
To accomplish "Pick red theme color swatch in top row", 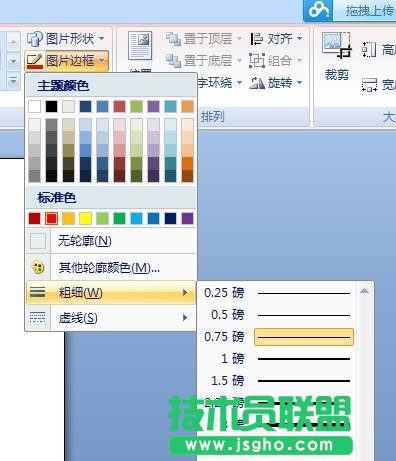I will (119, 106).
